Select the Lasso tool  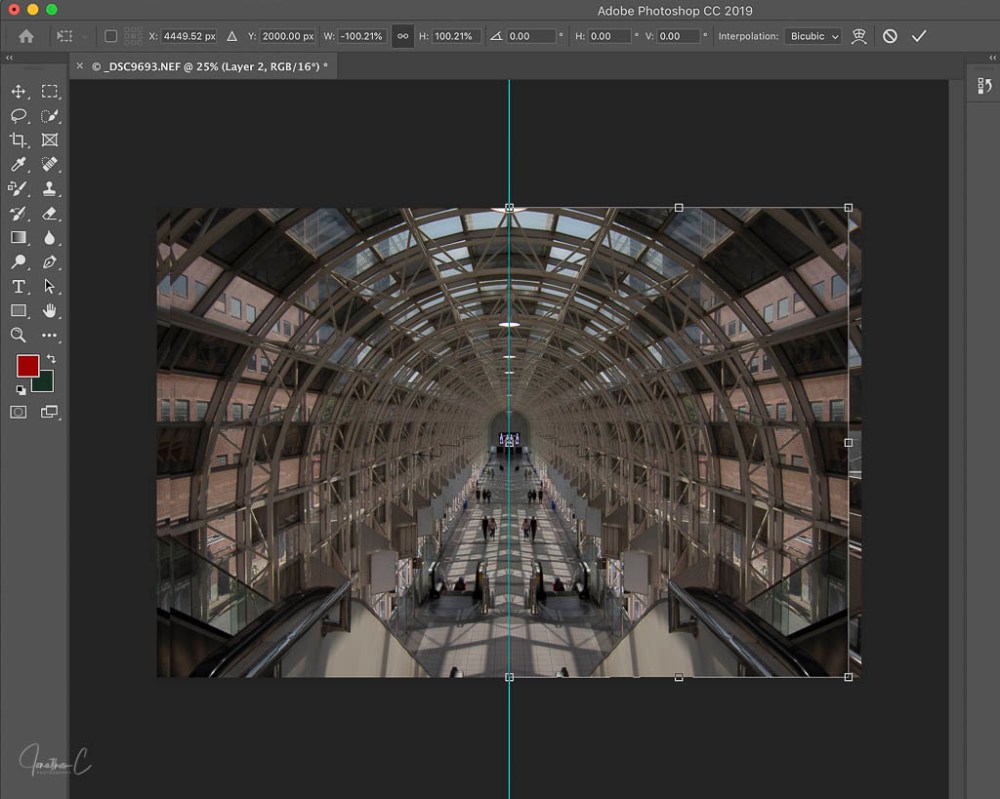pos(18,116)
